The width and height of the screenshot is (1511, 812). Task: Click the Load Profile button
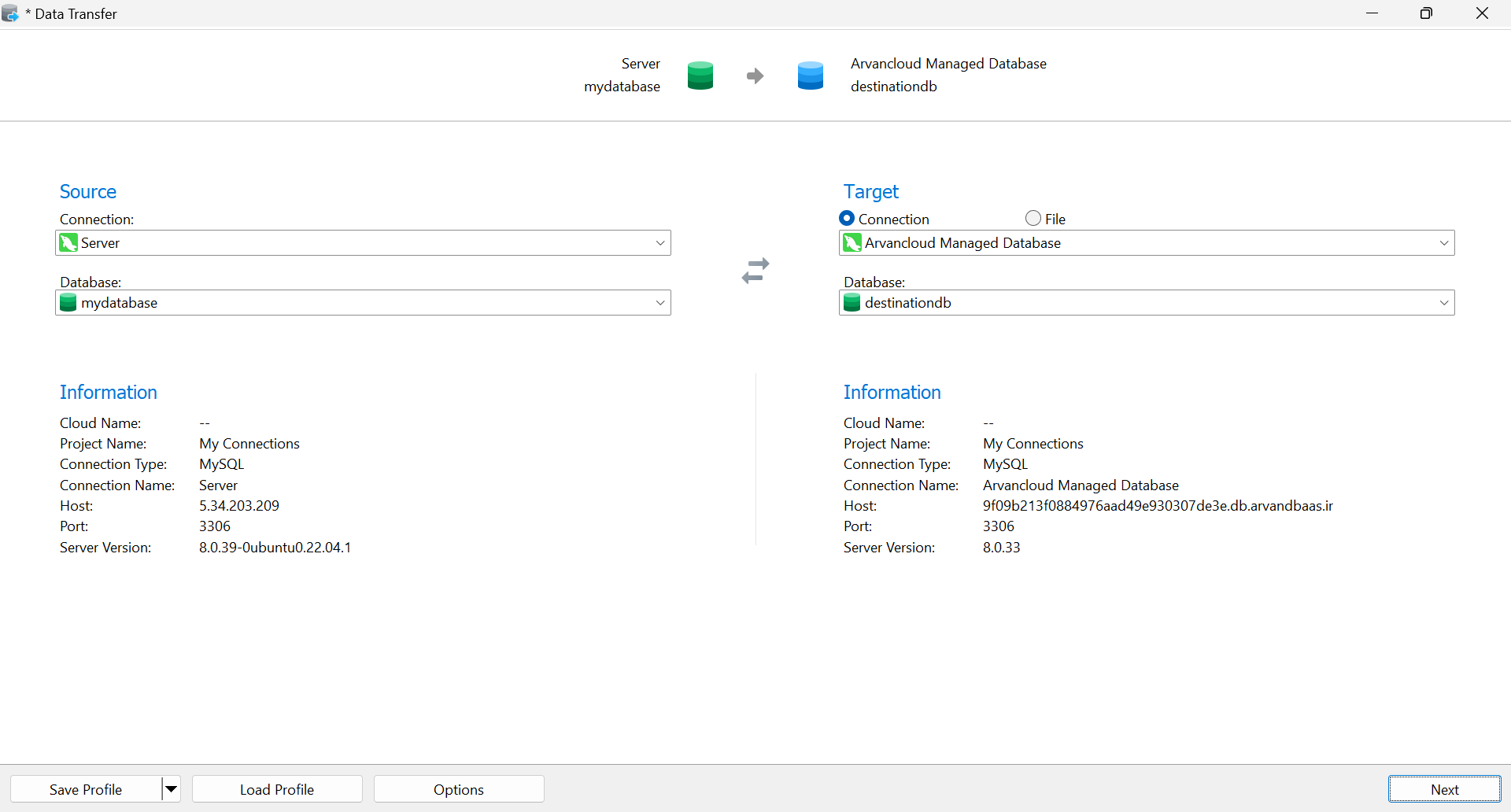[x=277, y=789]
